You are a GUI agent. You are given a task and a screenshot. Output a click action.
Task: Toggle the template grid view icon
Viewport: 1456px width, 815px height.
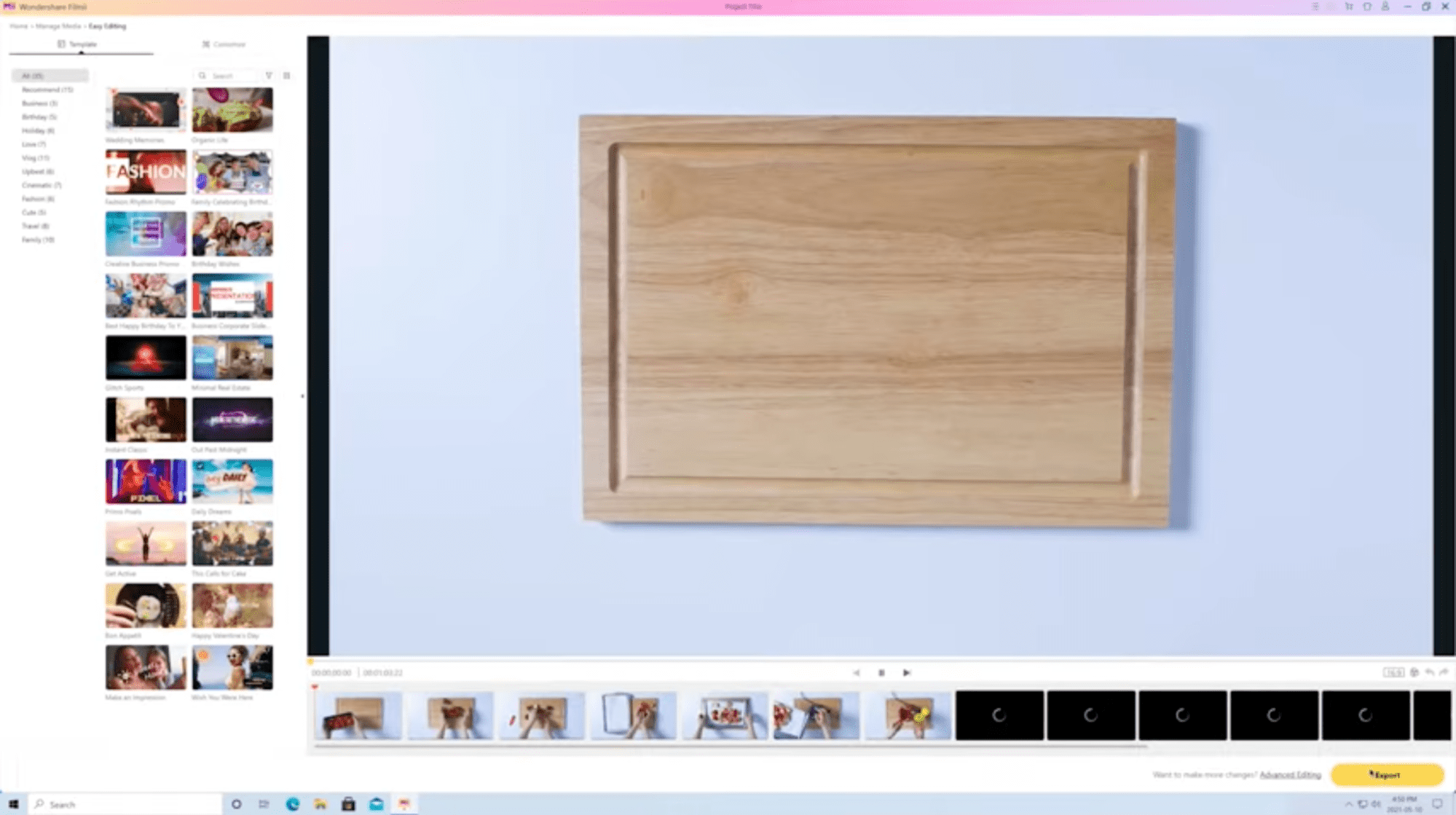(x=287, y=76)
